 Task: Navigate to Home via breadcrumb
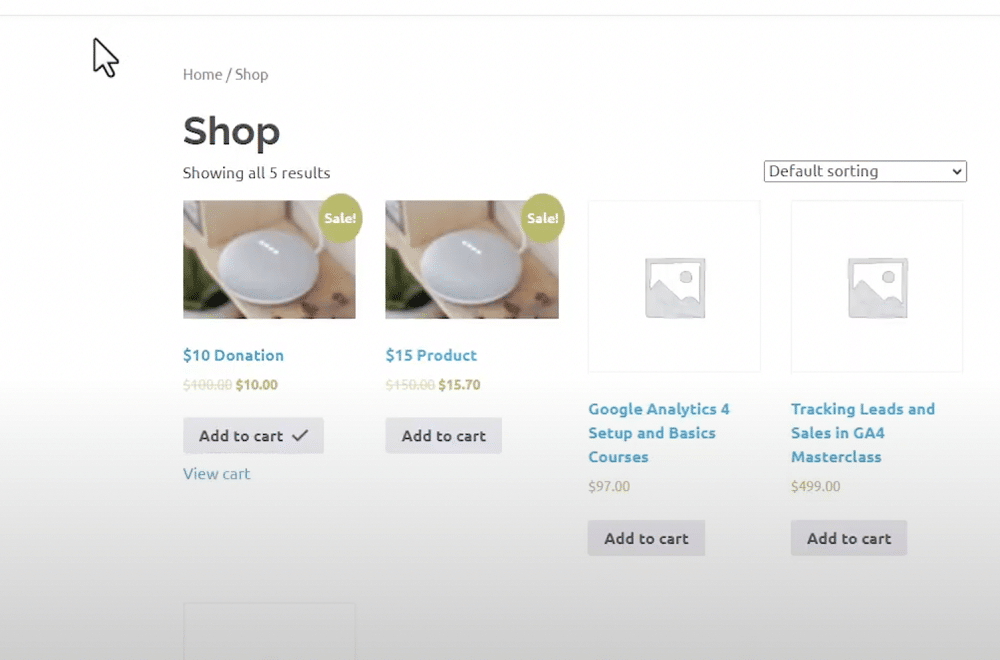coord(202,74)
